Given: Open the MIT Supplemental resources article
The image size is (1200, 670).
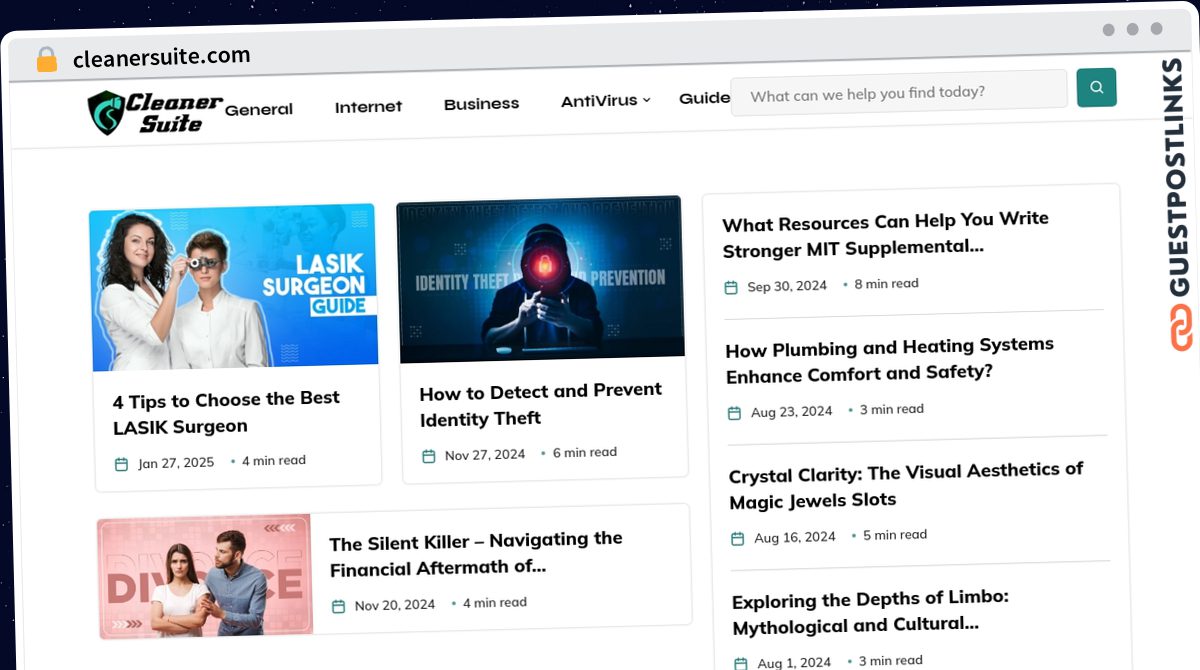Looking at the screenshot, I should click(x=886, y=234).
